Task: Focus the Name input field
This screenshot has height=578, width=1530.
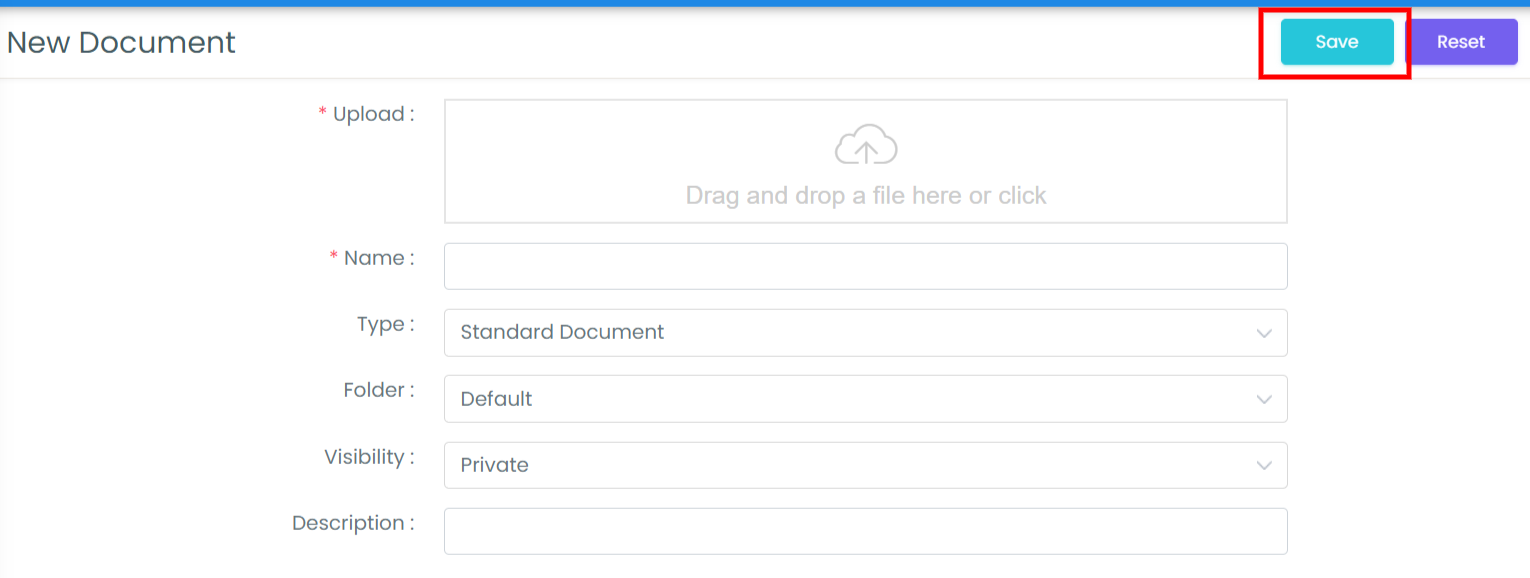Action: [x=866, y=266]
